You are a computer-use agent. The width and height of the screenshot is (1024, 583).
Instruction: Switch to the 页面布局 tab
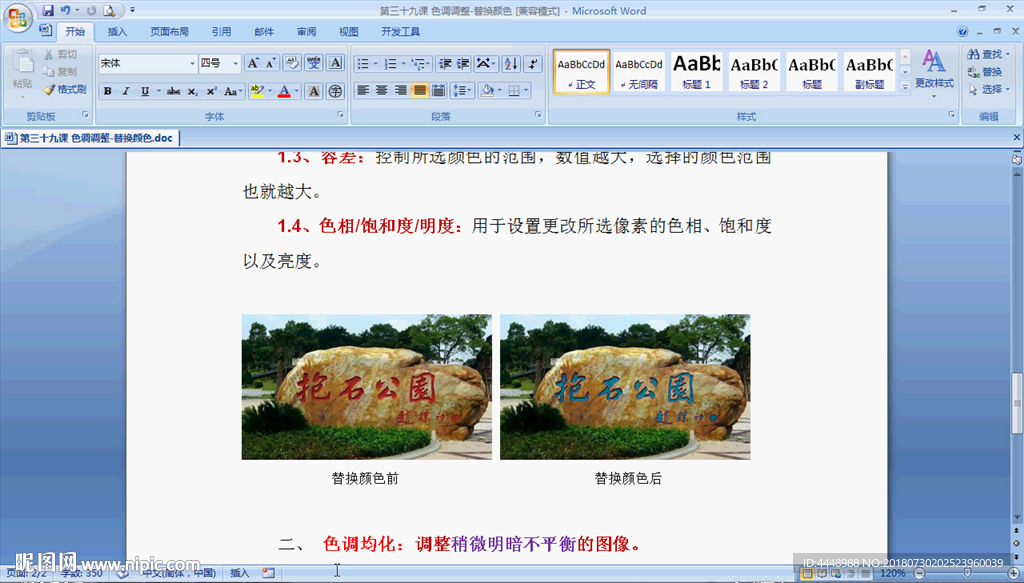point(169,31)
